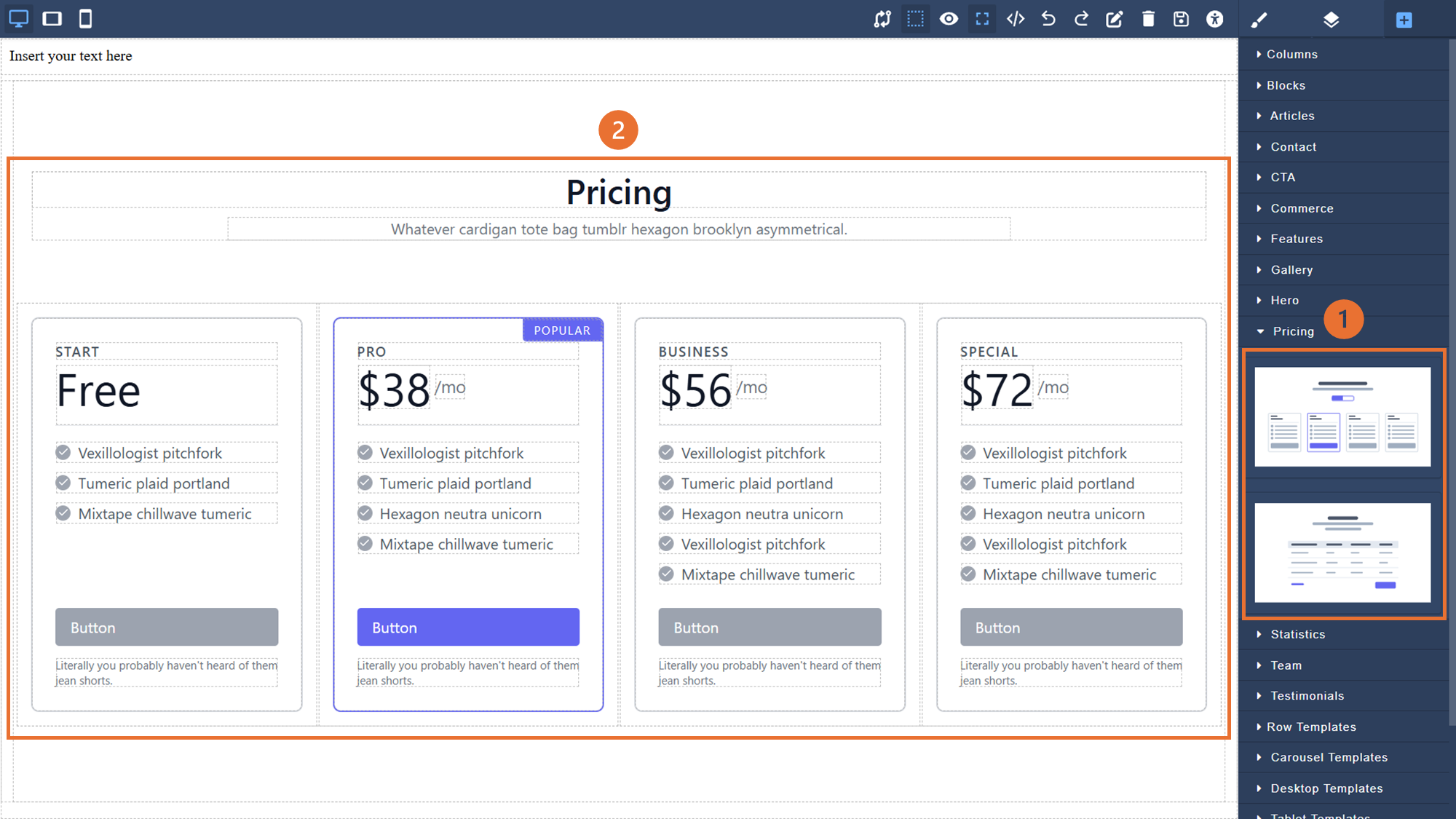This screenshot has width=1456, height=819.
Task: Click the PRO plan purple Button
Action: 468,627
